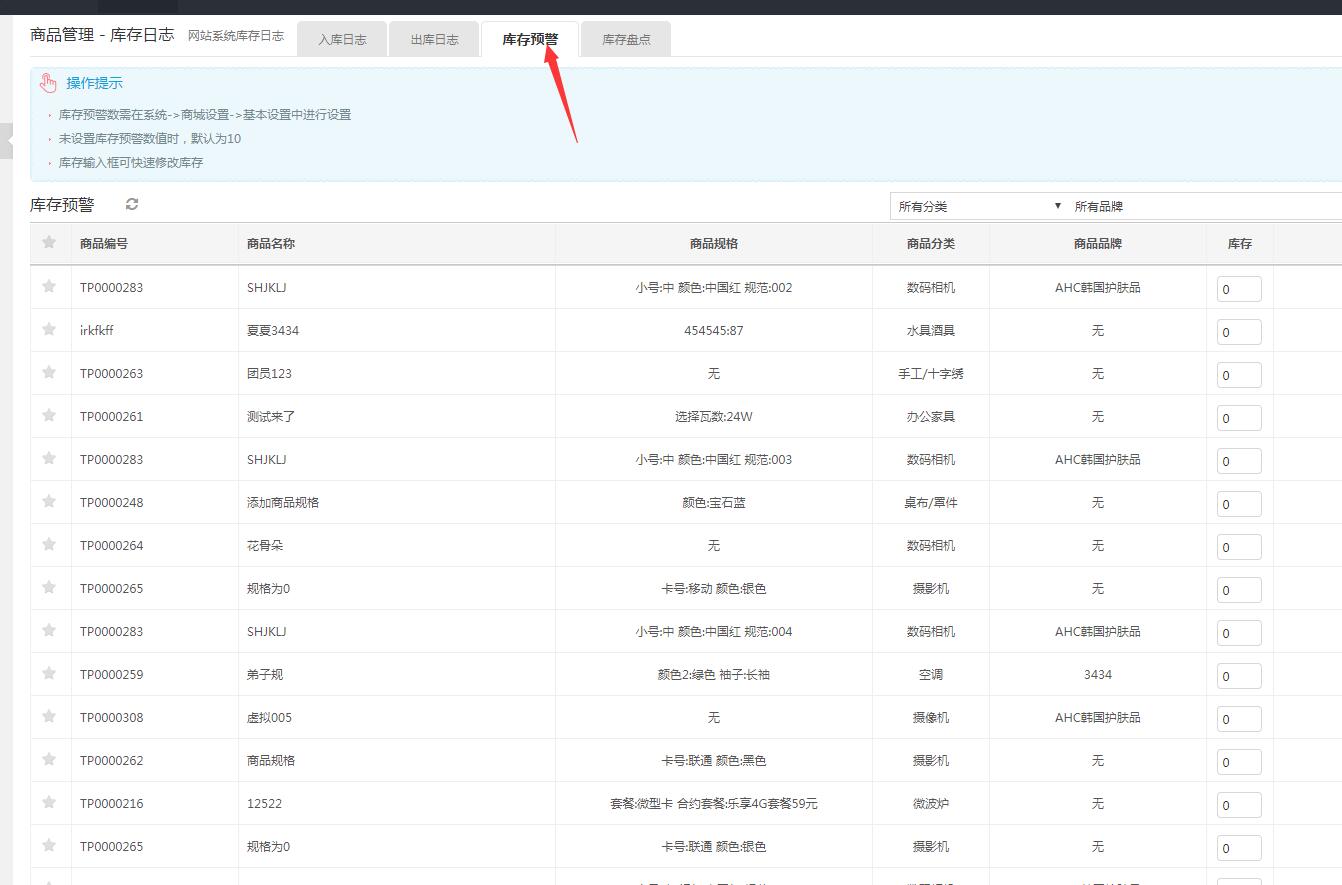1342x885 pixels.
Task: Click the 商品编号 column header
Action: (104, 243)
